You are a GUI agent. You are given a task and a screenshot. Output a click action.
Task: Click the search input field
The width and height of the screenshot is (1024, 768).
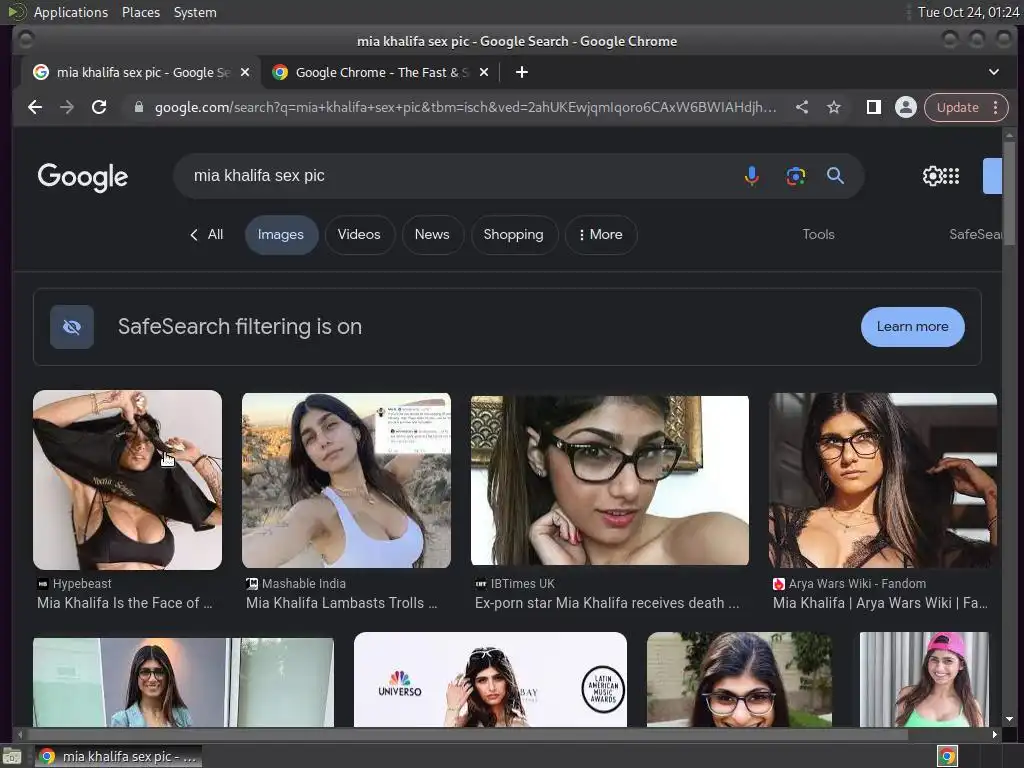[457, 176]
